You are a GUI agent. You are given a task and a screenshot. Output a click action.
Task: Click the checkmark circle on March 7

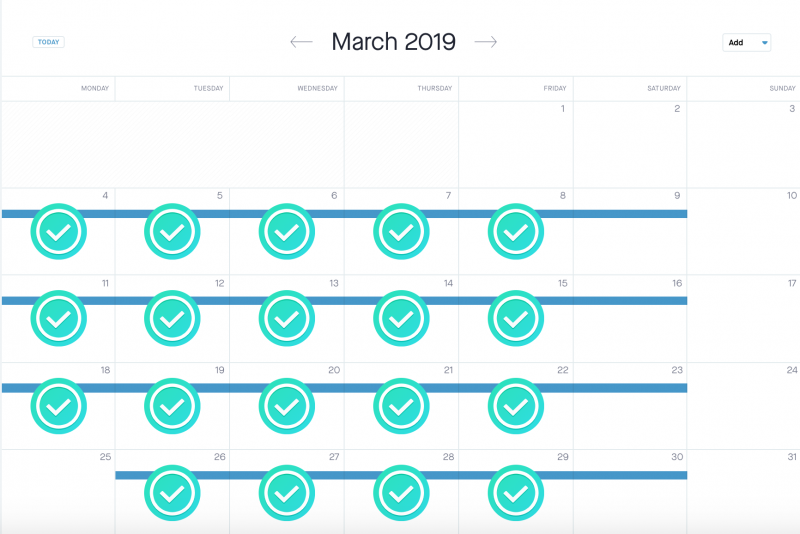pos(401,232)
